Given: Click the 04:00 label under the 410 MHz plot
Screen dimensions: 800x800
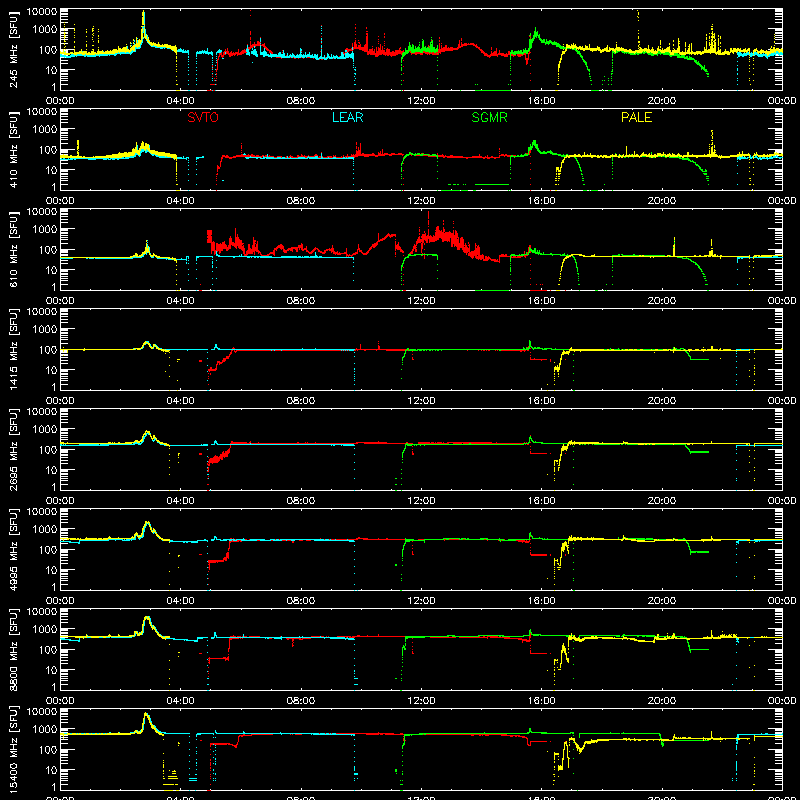Looking at the screenshot, I should 180,201.
